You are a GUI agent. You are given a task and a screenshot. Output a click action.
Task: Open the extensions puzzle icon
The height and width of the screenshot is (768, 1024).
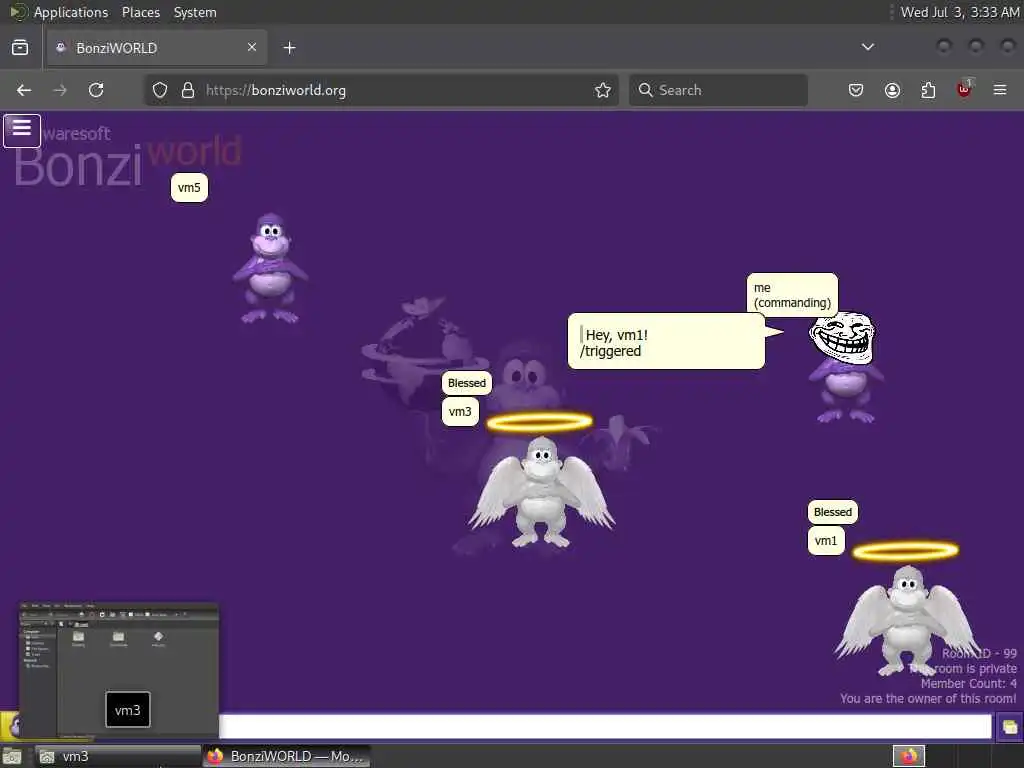(928, 90)
